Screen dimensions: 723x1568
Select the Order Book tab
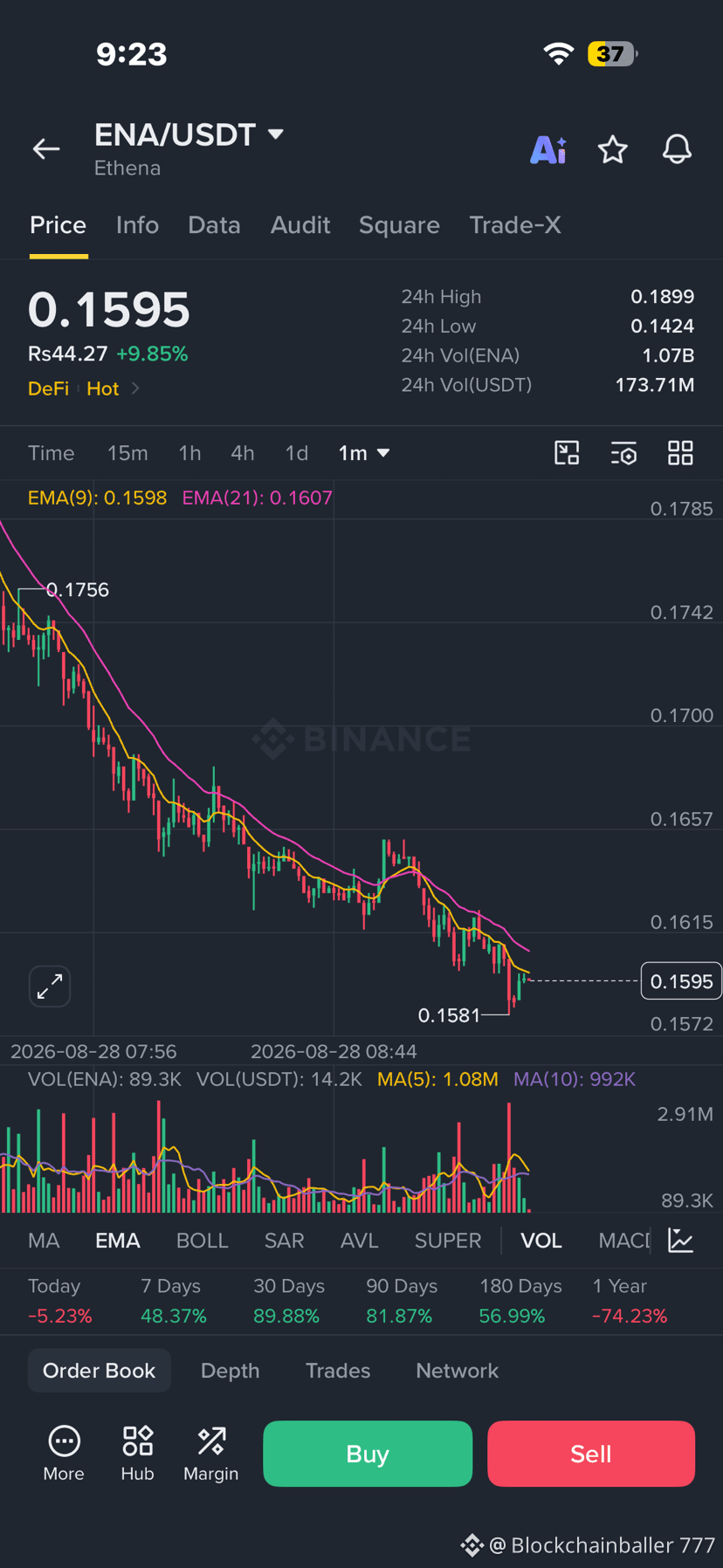[99, 1371]
